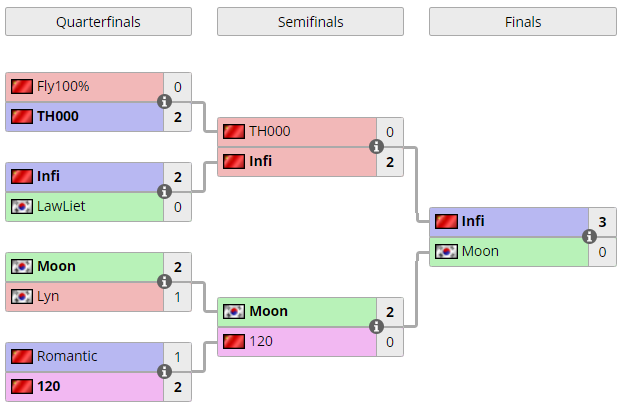Open match info for Fly100% vs TH000
The width and height of the screenshot is (622, 410).
pos(164,102)
